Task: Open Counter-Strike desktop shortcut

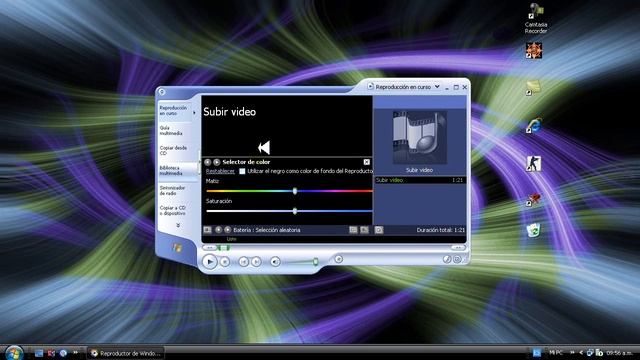Action: [533, 164]
